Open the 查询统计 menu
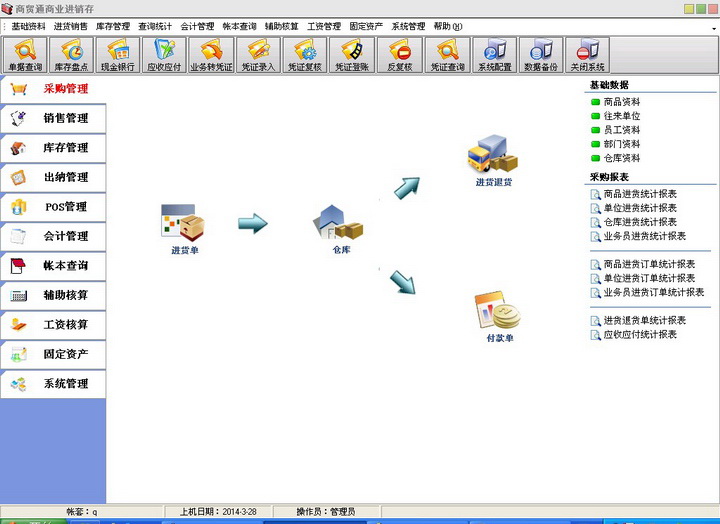 pos(155,27)
